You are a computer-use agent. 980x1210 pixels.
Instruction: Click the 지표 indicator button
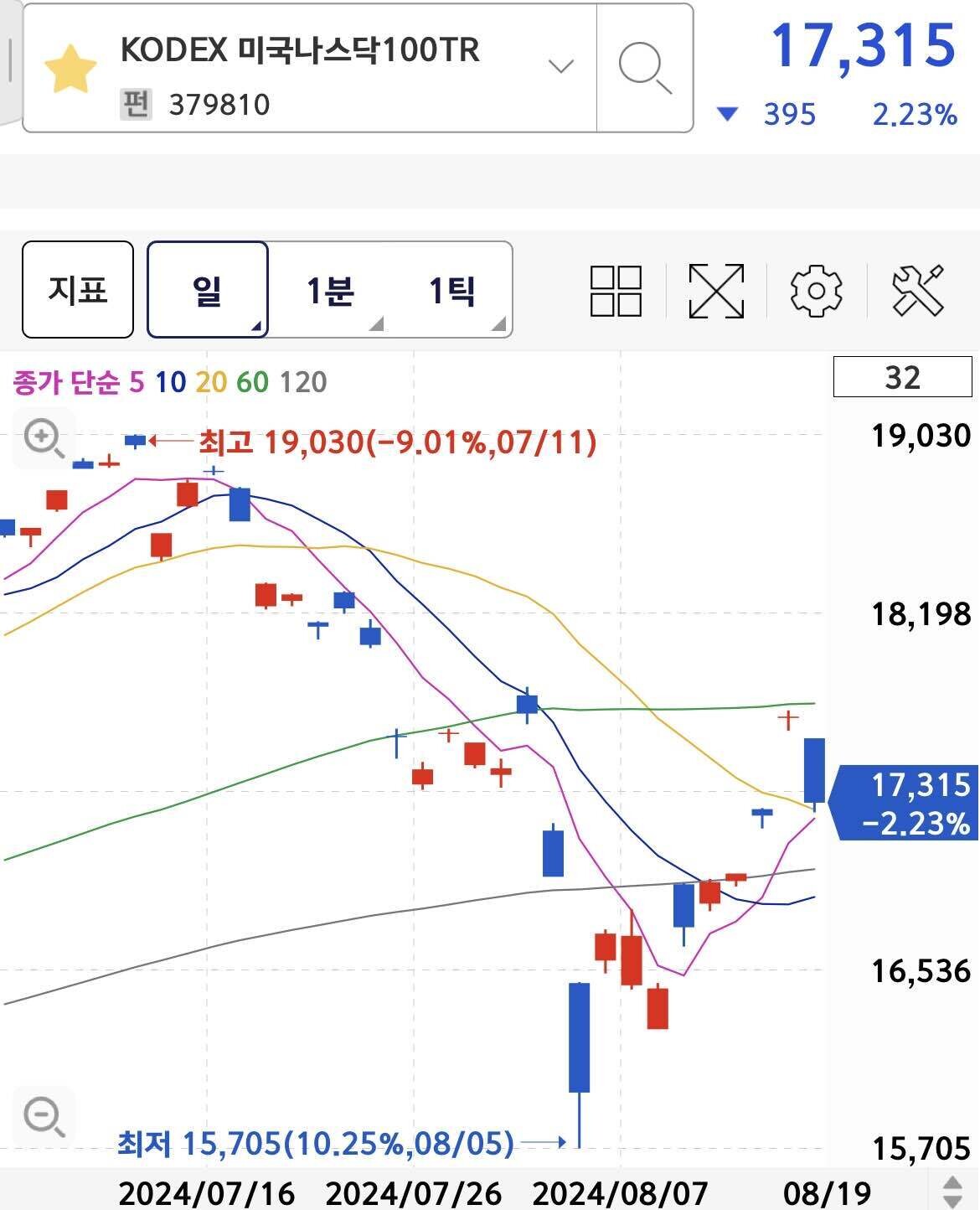coord(78,291)
